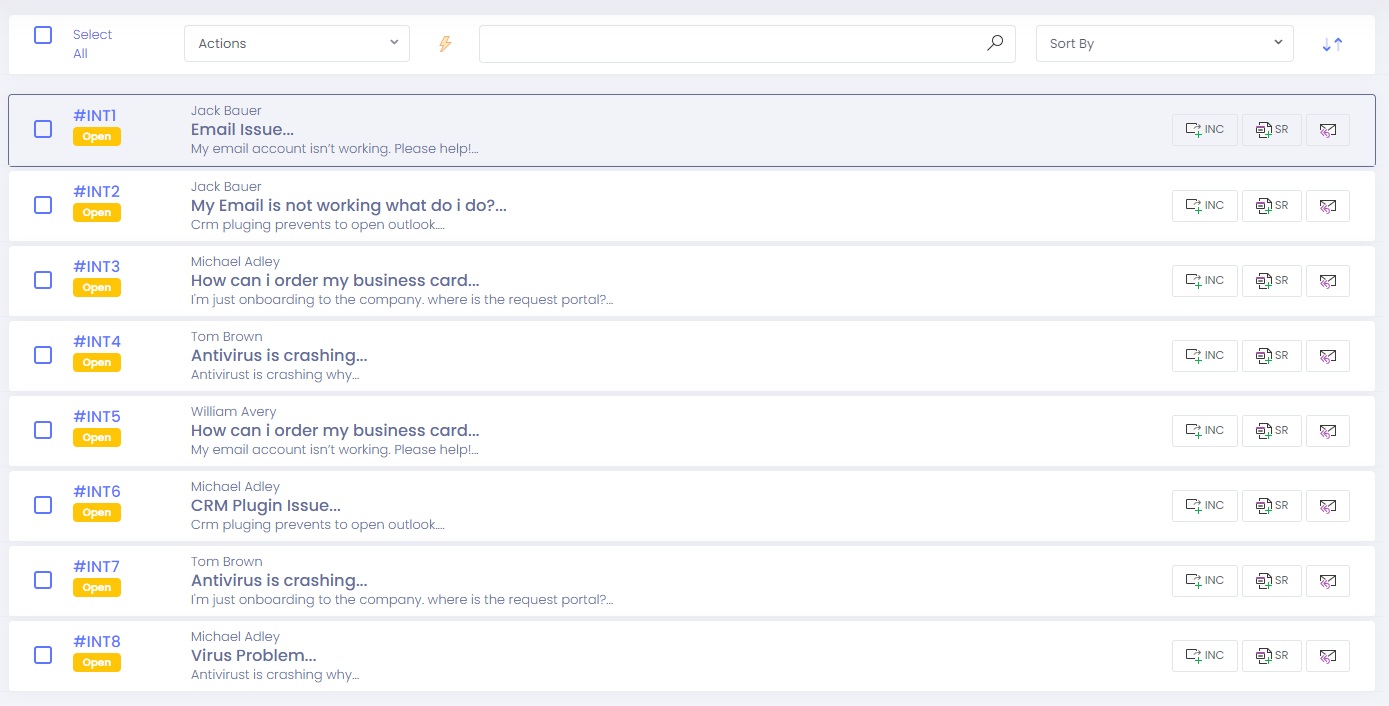Expand the Sort By dropdown

1164,44
